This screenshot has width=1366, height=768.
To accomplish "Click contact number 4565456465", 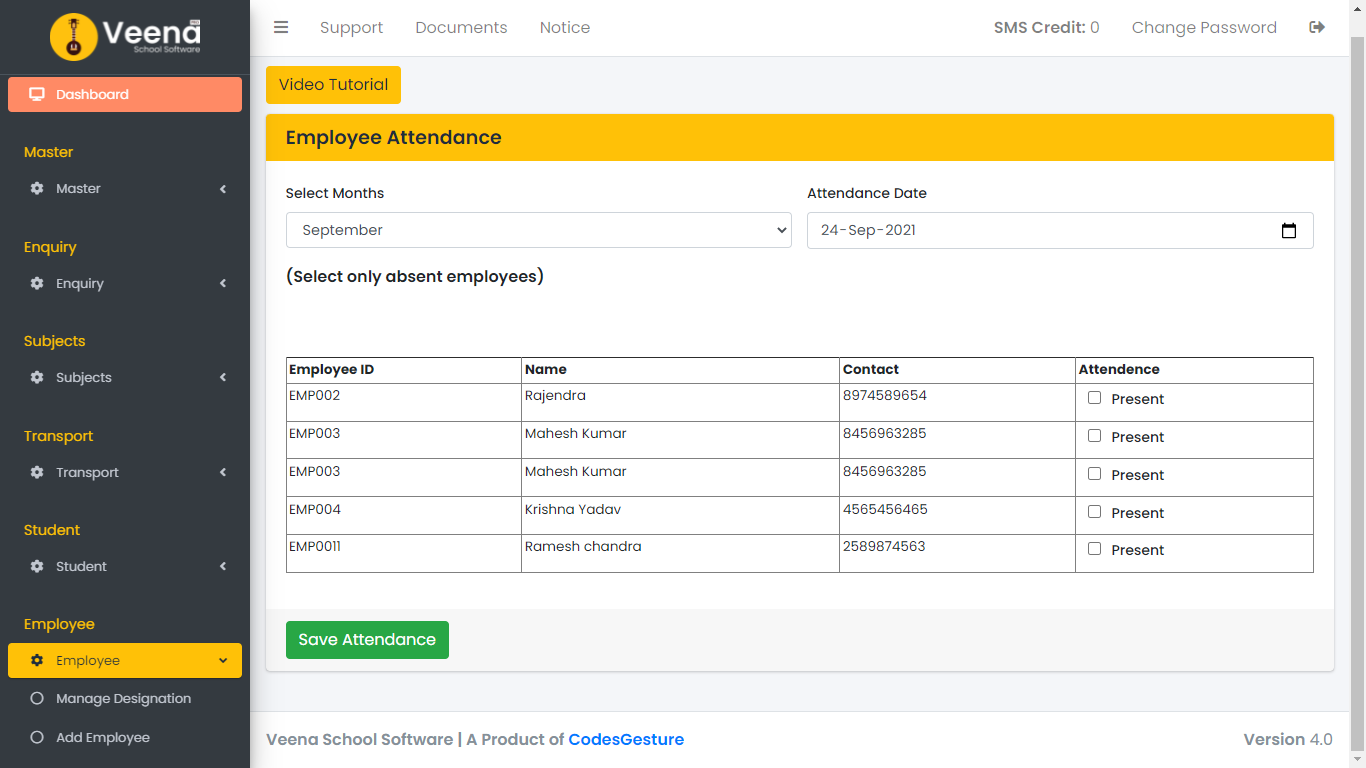I will pos(885,509).
